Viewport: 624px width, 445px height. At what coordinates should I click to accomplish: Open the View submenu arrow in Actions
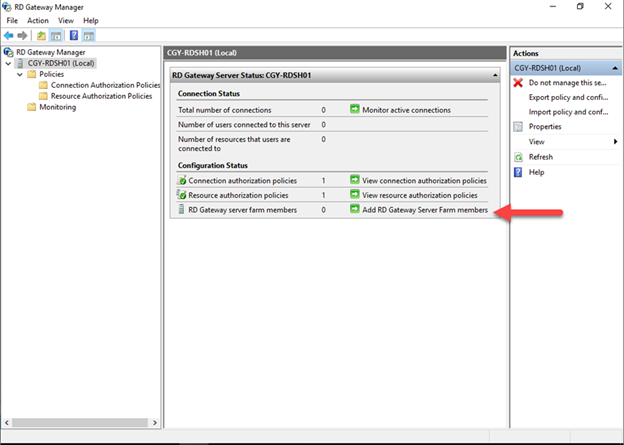click(616, 142)
